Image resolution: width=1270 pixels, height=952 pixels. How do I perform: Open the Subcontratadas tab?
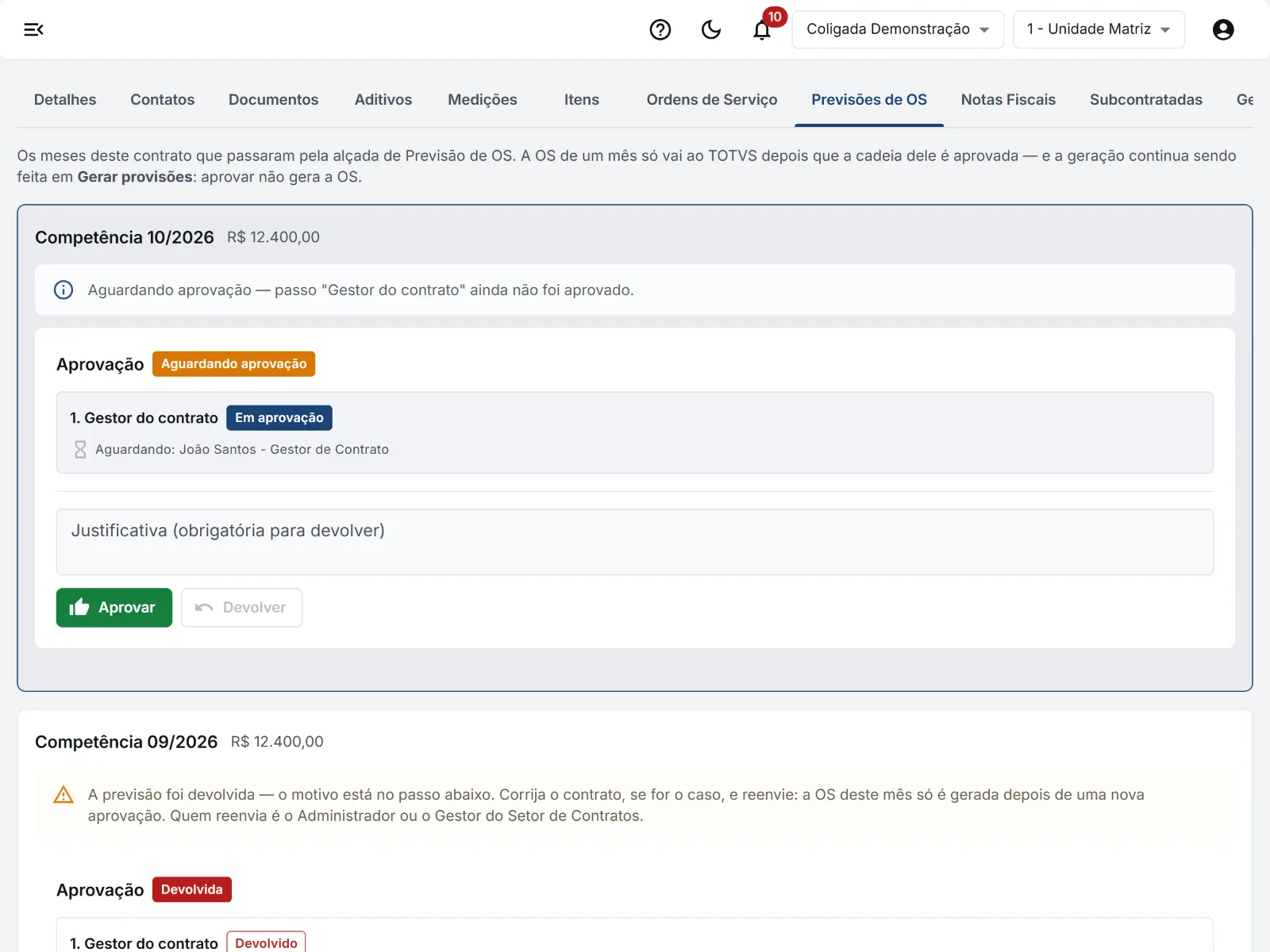click(x=1146, y=100)
